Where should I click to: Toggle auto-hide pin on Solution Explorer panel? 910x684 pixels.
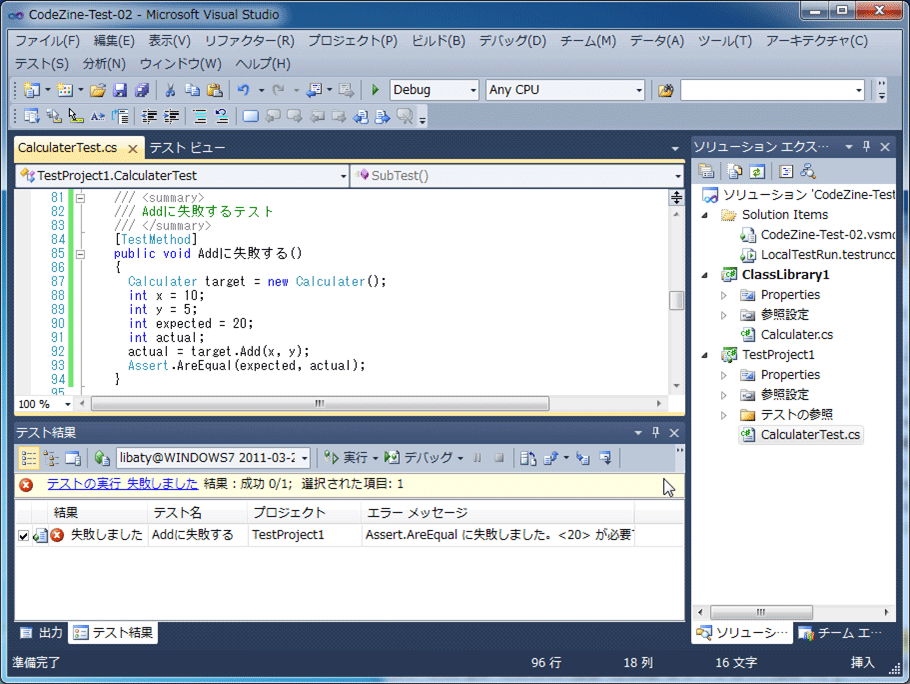pyautogui.click(x=866, y=146)
